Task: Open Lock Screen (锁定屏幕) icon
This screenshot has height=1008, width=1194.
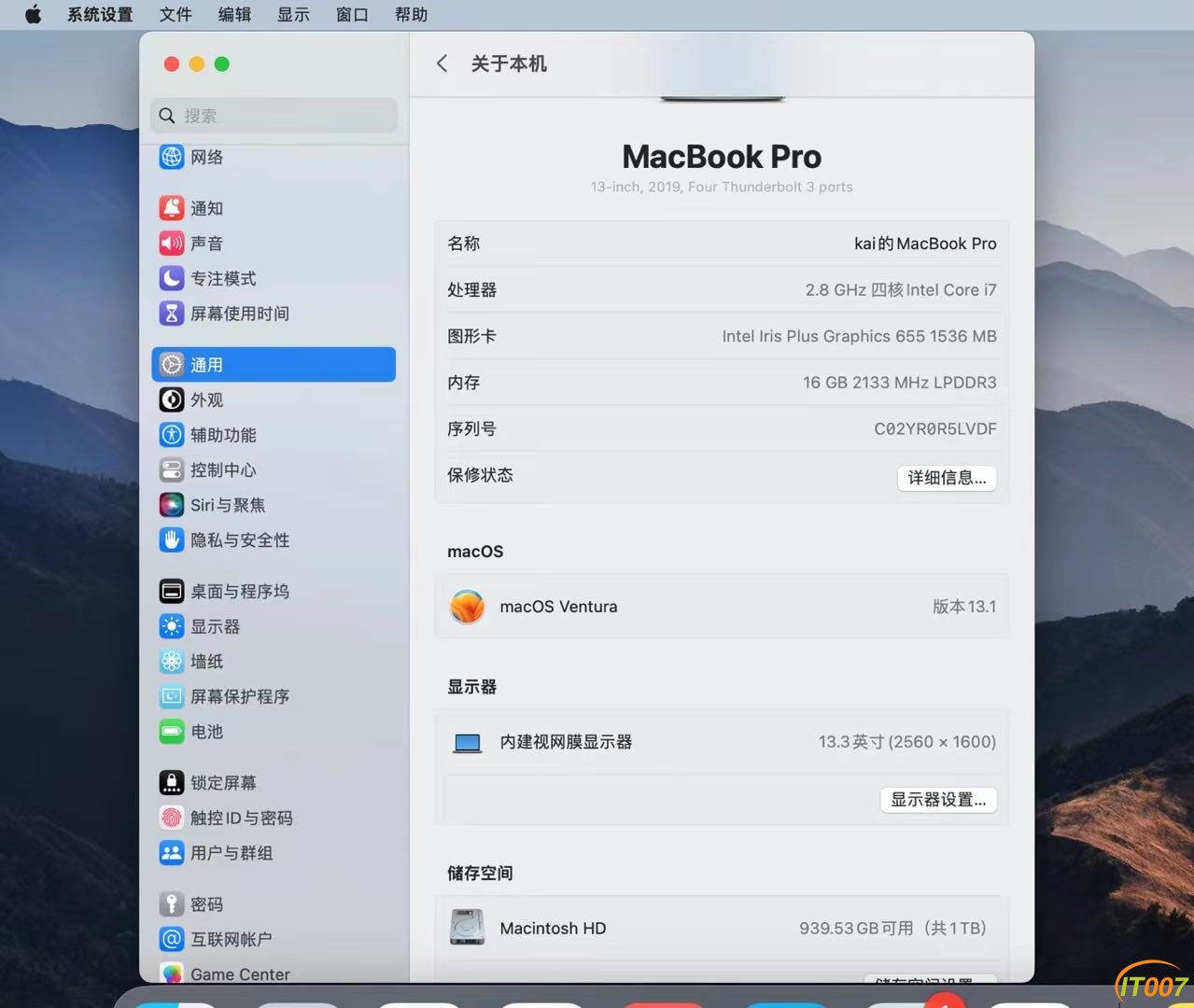Action: [172, 782]
